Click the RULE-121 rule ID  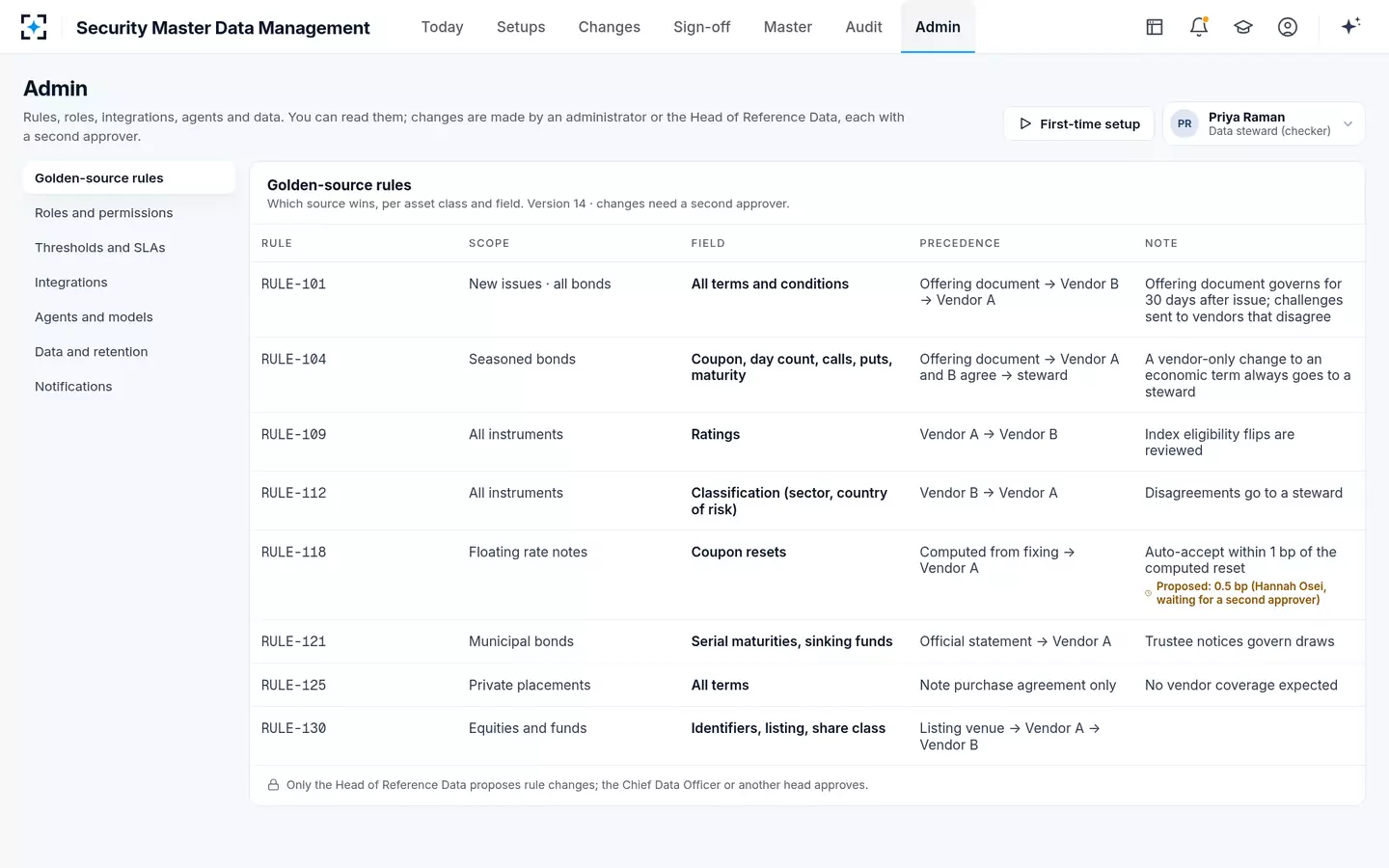[x=294, y=642]
